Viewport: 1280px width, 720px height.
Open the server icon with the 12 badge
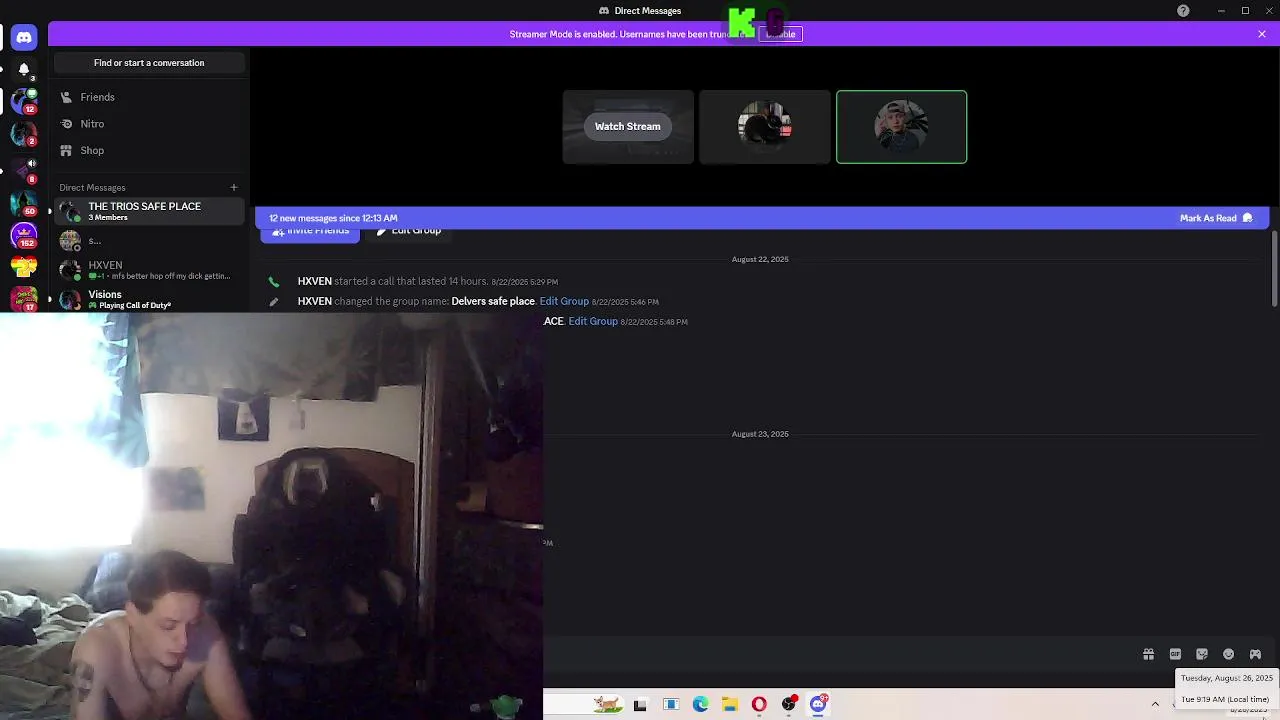point(24,101)
